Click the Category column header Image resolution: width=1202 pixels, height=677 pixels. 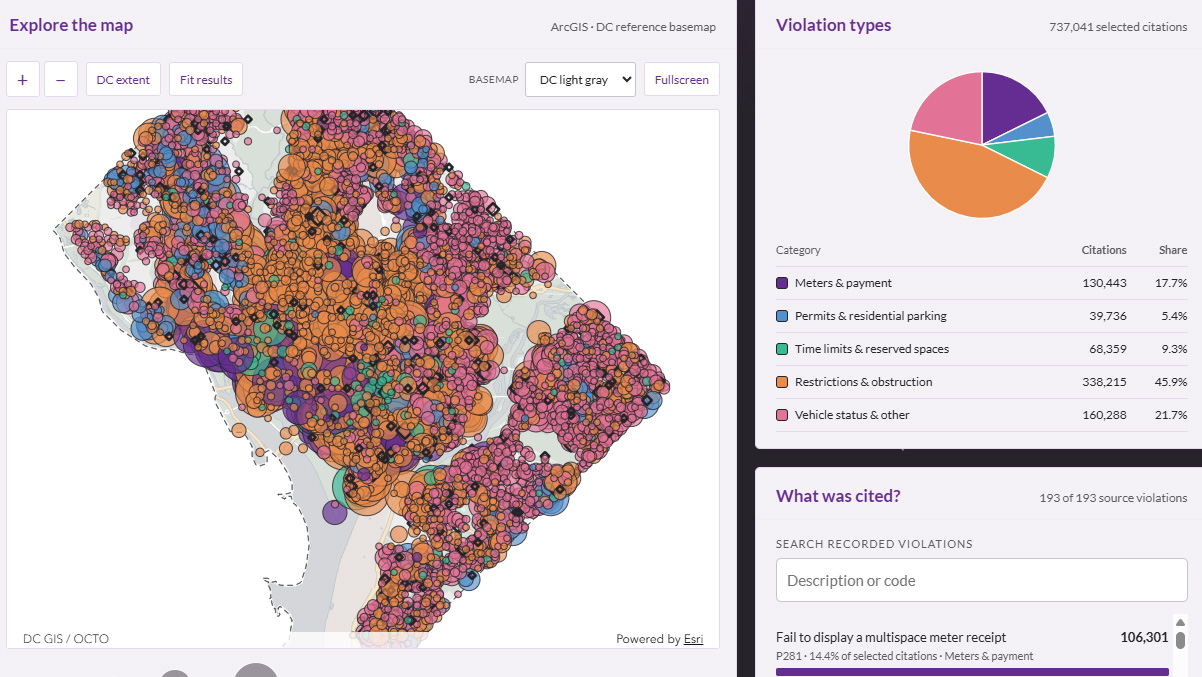[798, 250]
